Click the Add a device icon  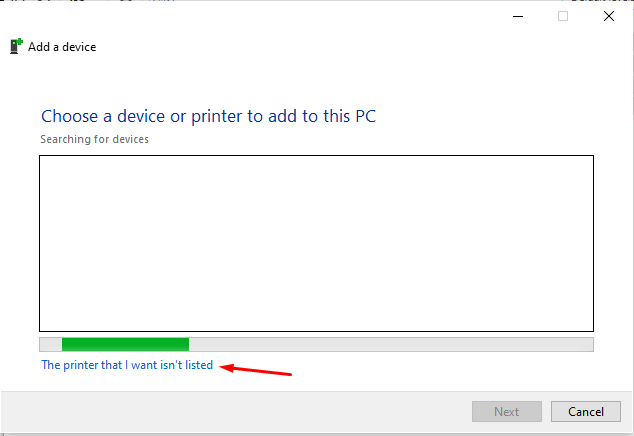(16, 46)
